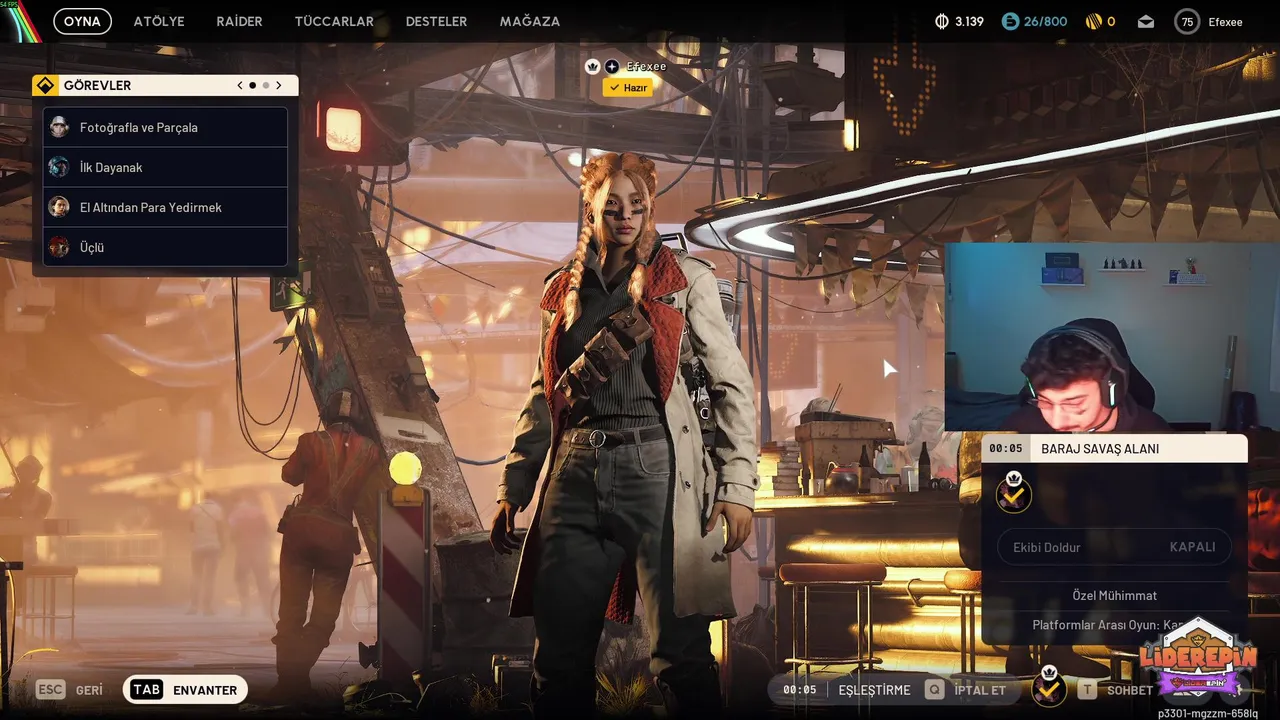
Task: Open the OYNA tab
Action: (x=82, y=21)
